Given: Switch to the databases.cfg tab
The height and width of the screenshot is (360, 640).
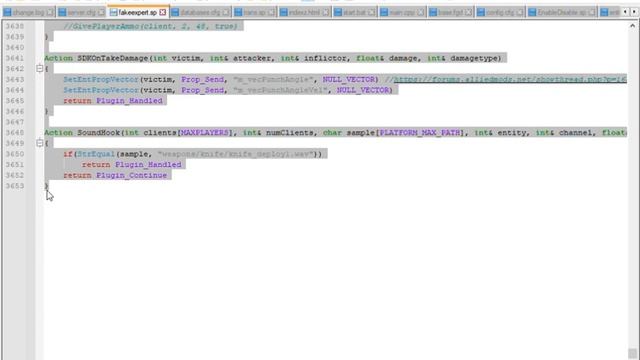Looking at the screenshot, I should [200, 12].
